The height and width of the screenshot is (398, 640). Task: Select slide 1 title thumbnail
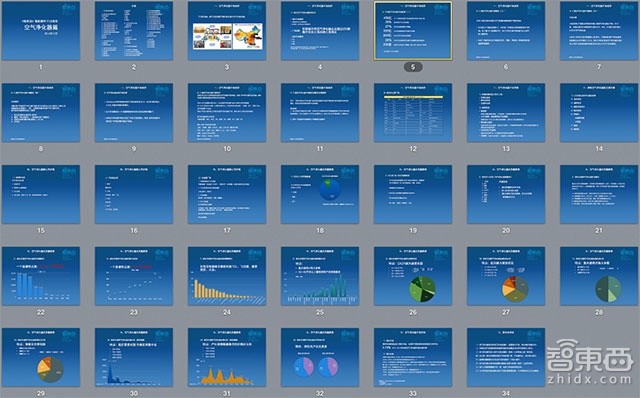coord(41,31)
